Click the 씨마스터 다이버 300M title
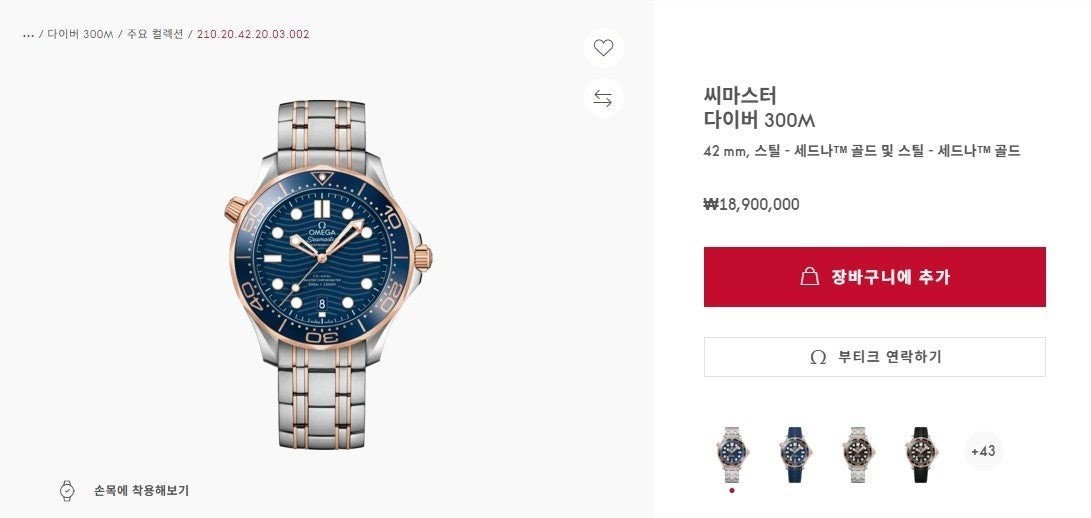1091x518 pixels. tap(759, 108)
